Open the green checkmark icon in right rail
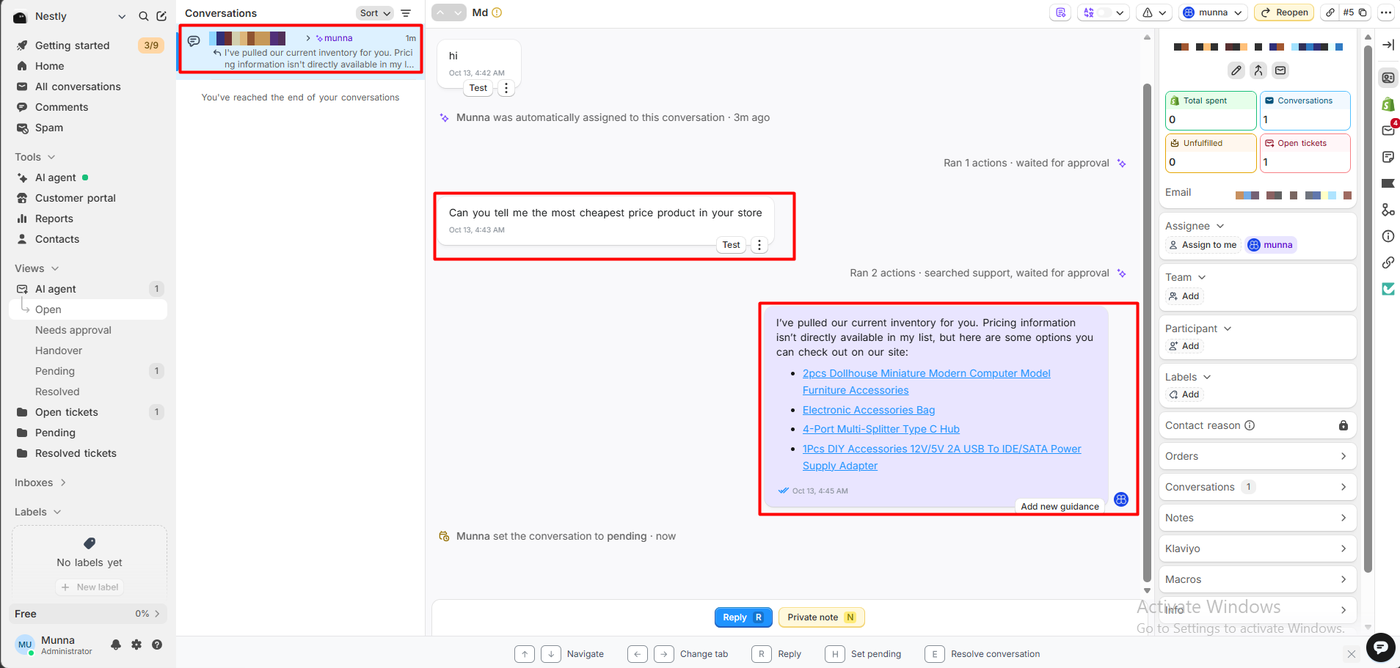 pos(1388,289)
